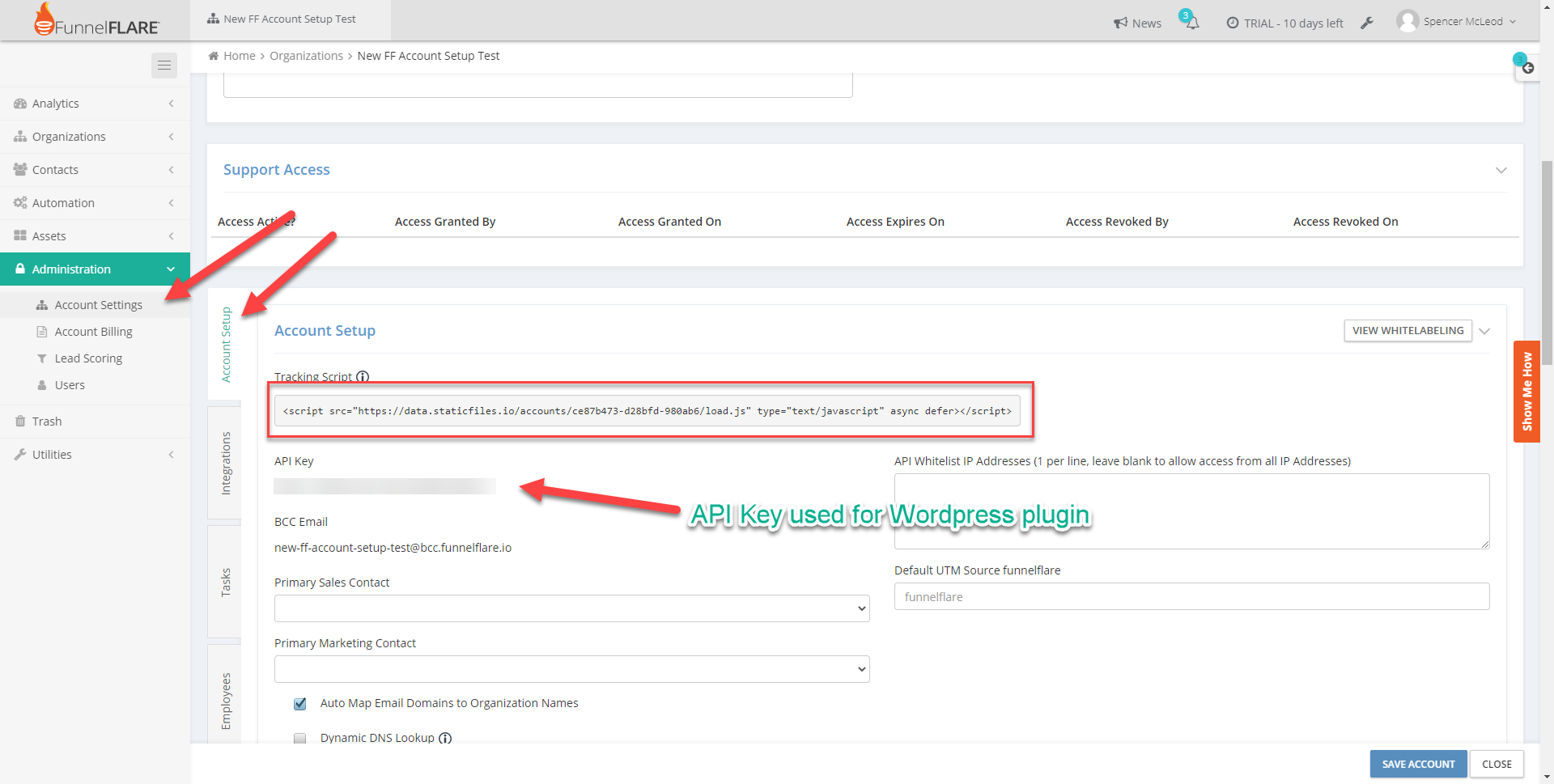
Task: Click the View Whitelabeling button
Action: click(1408, 330)
